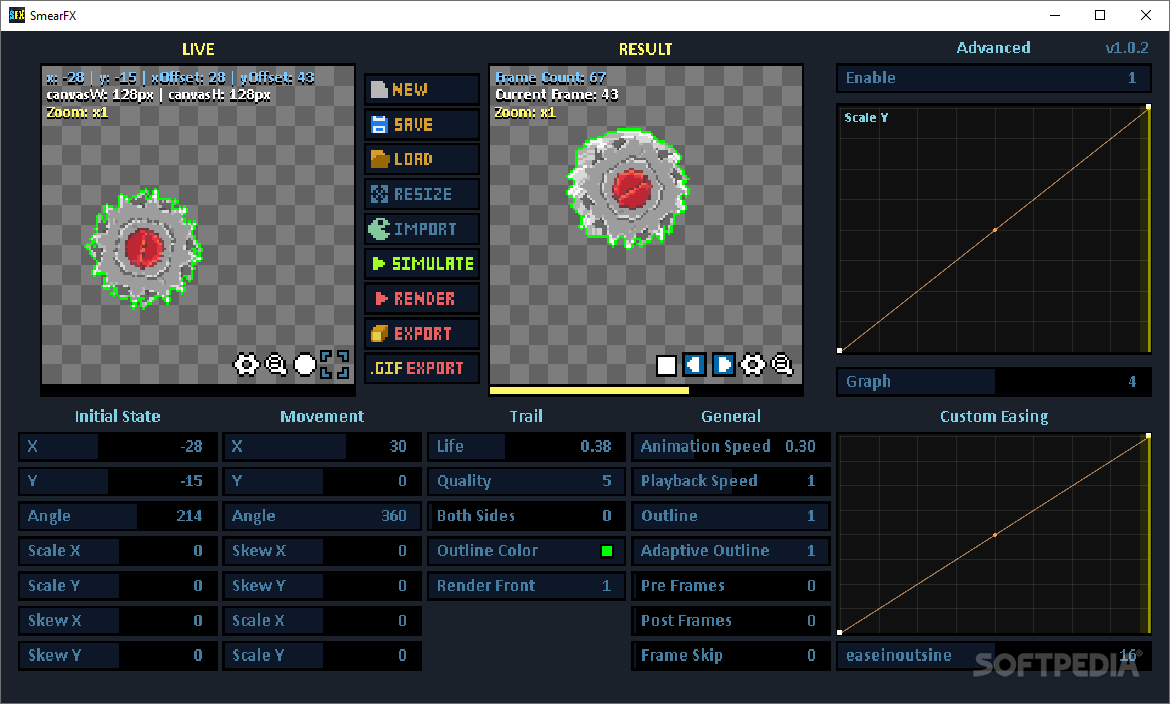Click the SmearFX app icon in title bar
The width and height of the screenshot is (1170, 704).
16,15
